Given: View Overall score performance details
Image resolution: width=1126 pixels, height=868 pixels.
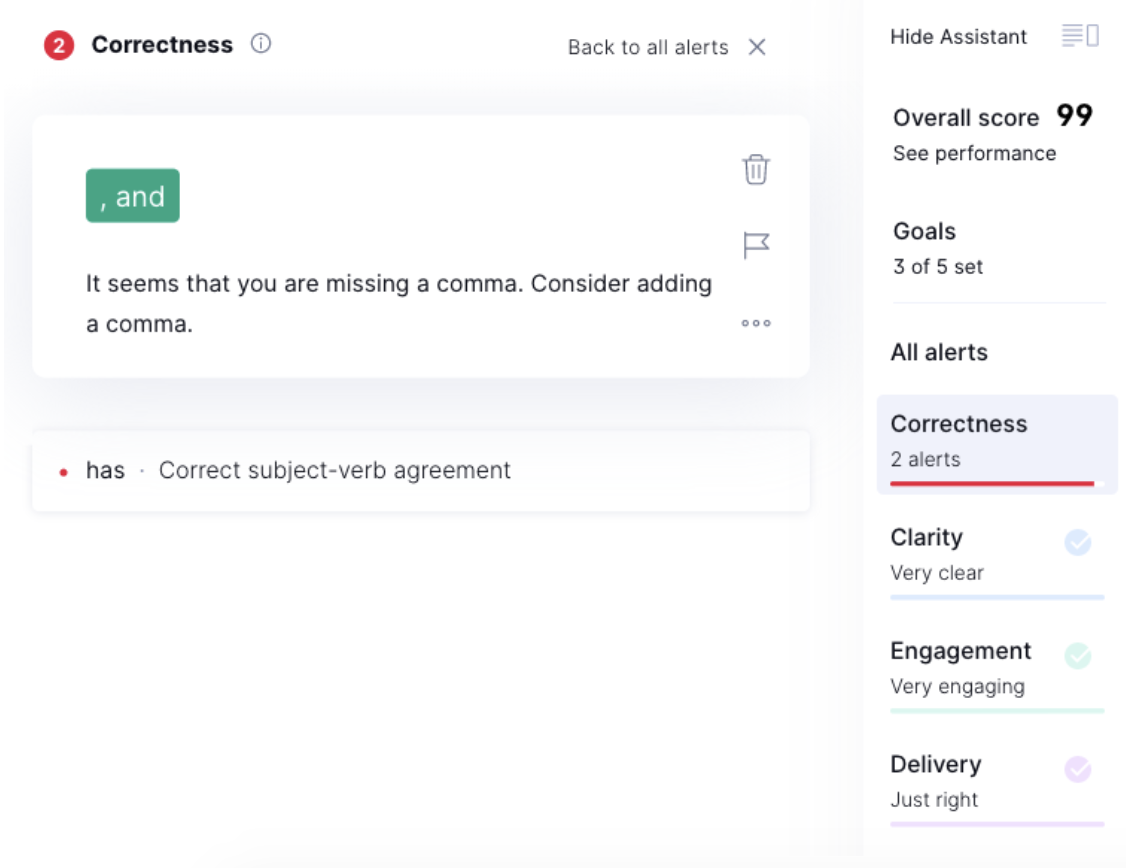Looking at the screenshot, I should [x=974, y=153].
